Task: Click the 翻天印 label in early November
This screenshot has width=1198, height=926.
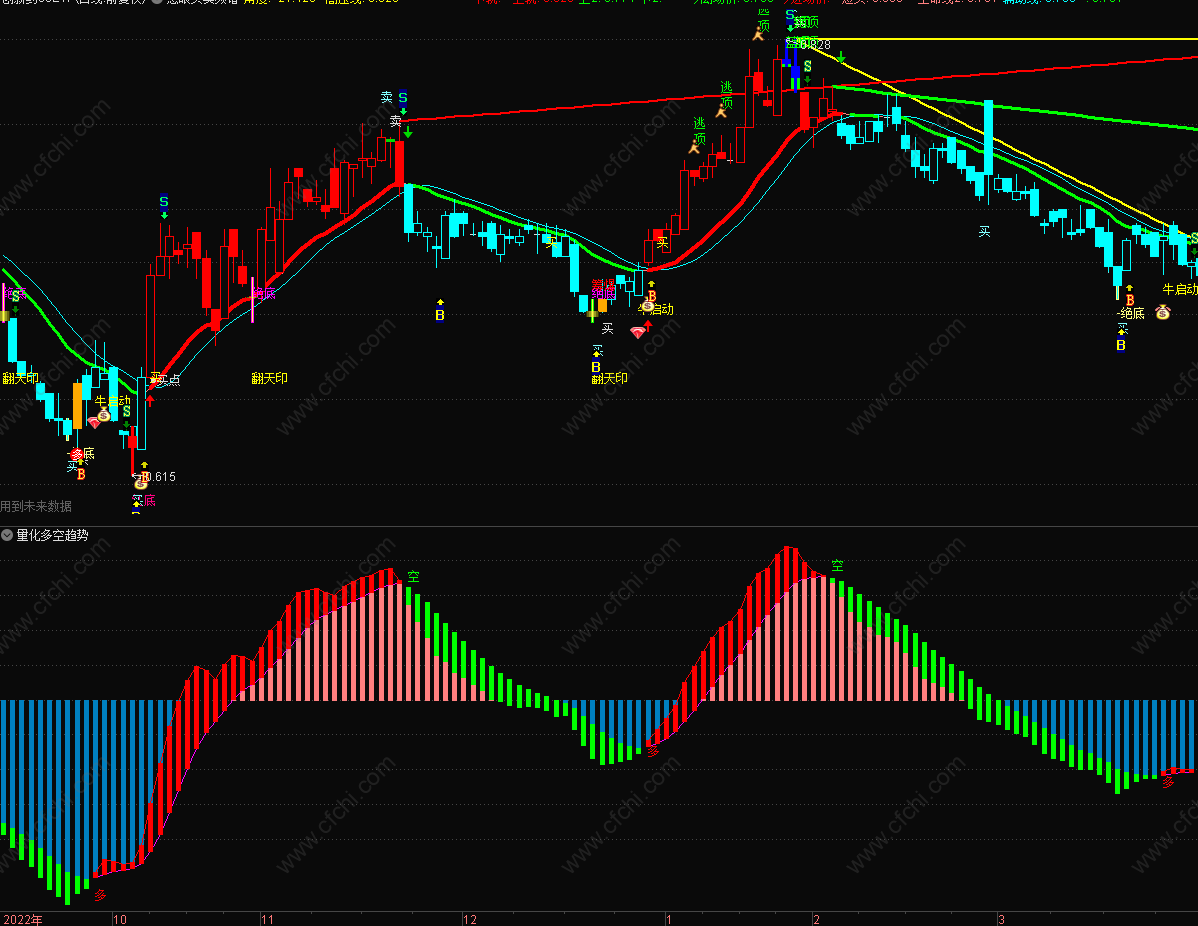Action: tap(270, 378)
